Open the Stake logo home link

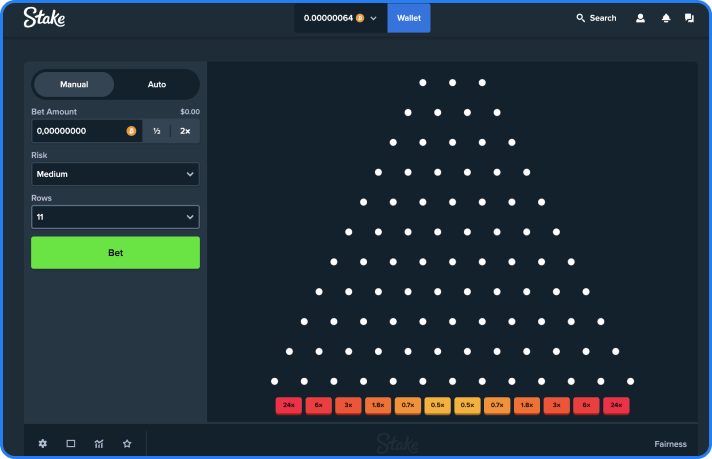(44, 18)
